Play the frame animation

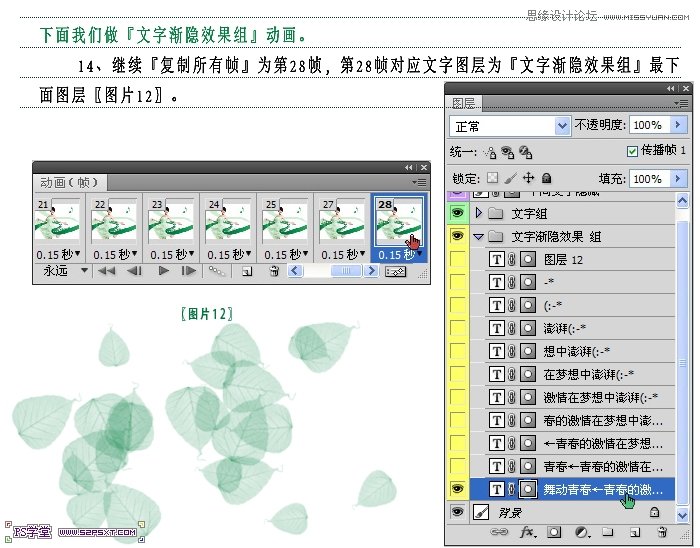tap(163, 271)
